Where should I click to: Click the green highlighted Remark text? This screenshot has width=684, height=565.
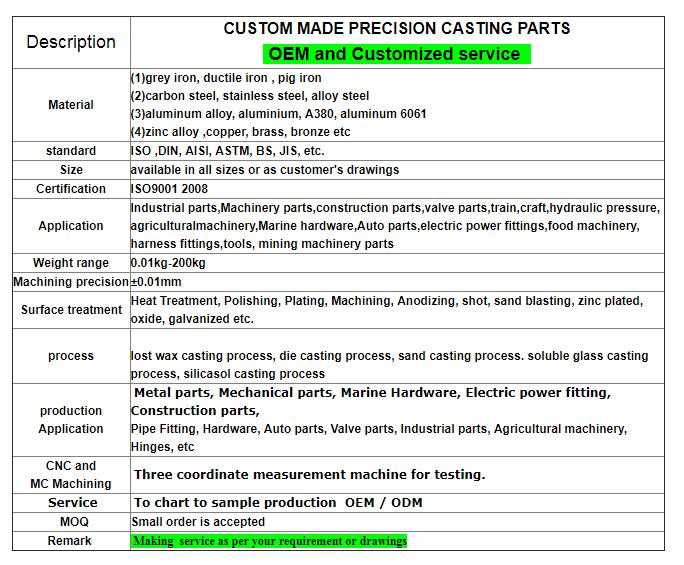[269, 541]
